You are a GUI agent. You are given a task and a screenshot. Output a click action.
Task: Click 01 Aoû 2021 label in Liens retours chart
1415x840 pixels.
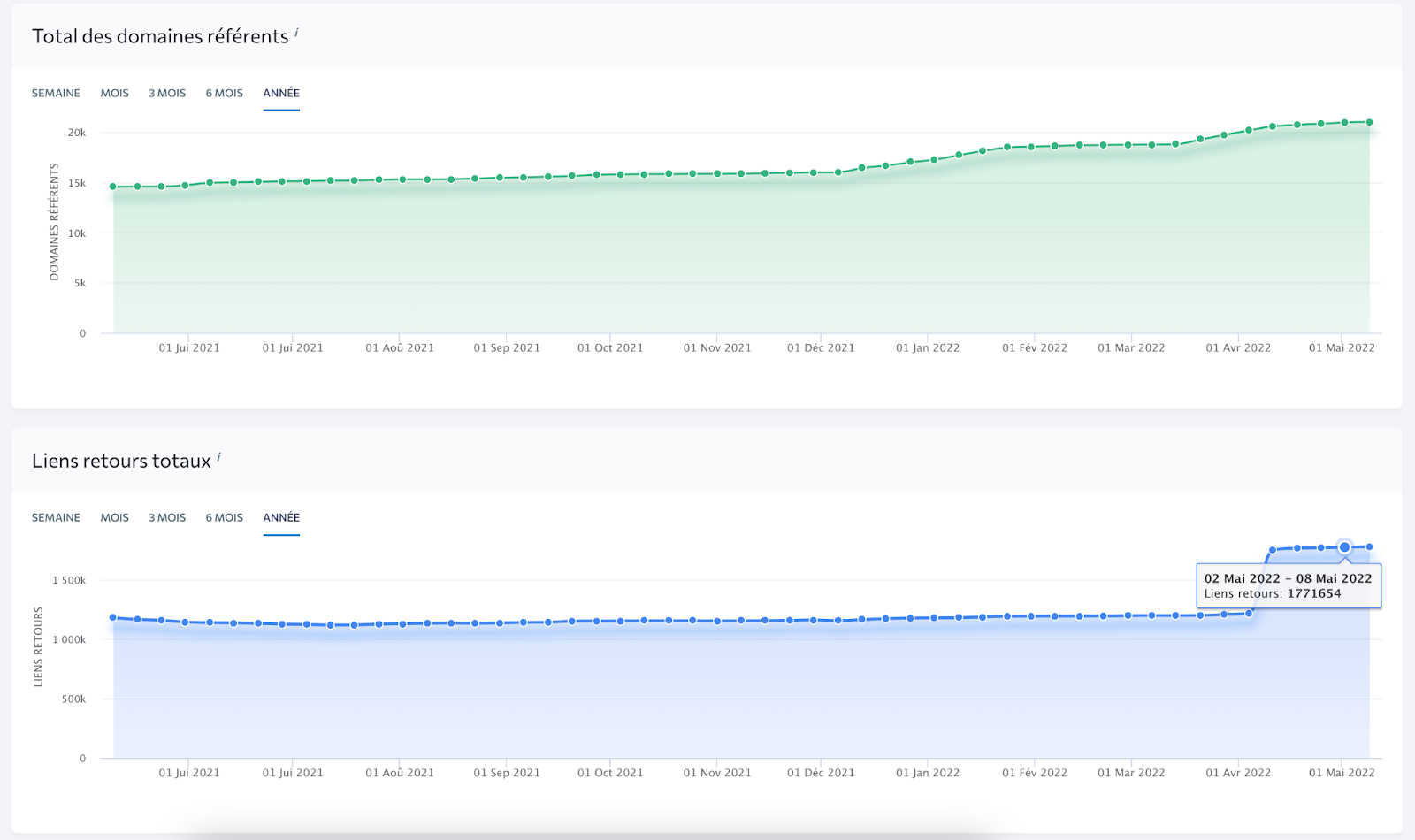pos(400,773)
